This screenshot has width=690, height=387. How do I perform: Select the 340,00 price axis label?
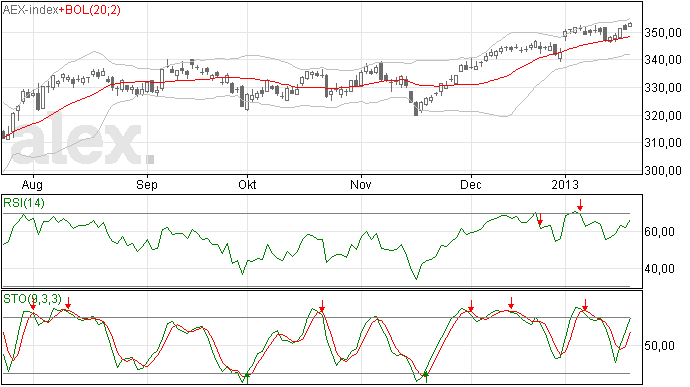[x=663, y=60]
